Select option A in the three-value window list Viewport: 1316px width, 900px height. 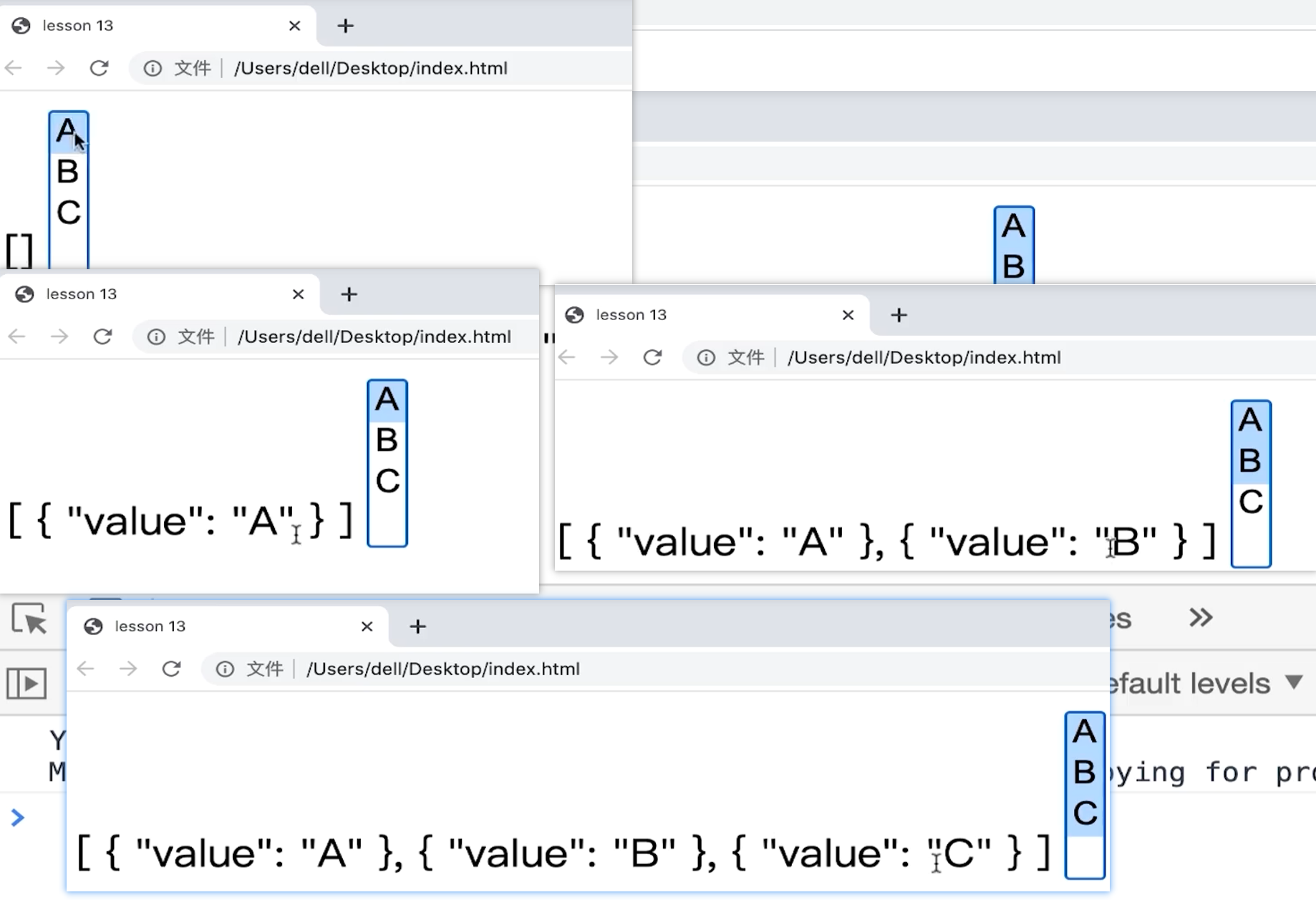[1085, 732]
